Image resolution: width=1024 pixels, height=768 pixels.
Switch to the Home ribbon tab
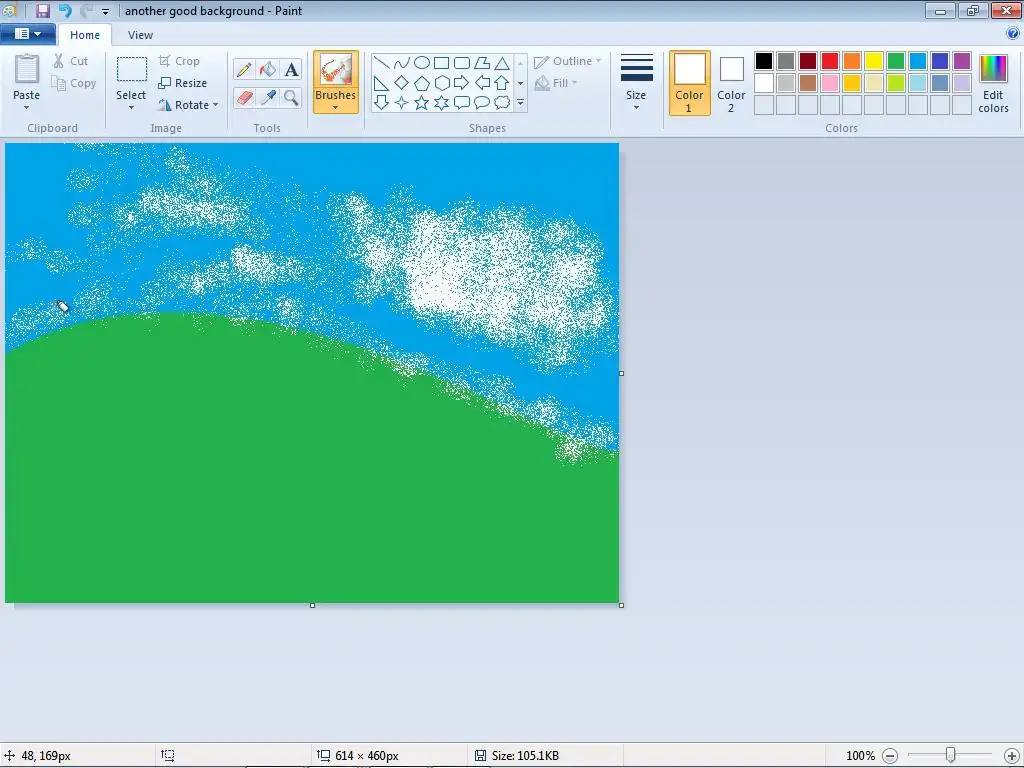coord(85,35)
